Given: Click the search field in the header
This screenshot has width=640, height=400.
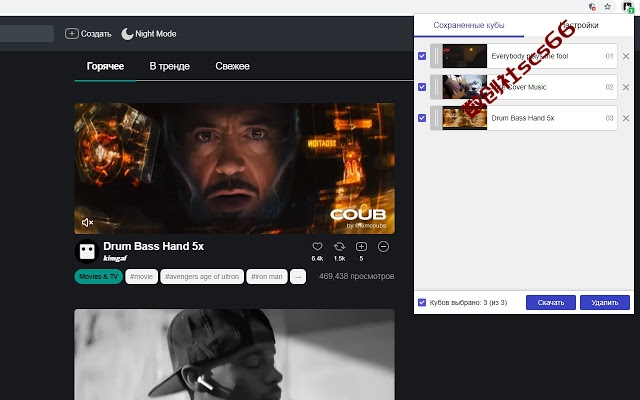Looking at the screenshot, I should [x=27, y=33].
